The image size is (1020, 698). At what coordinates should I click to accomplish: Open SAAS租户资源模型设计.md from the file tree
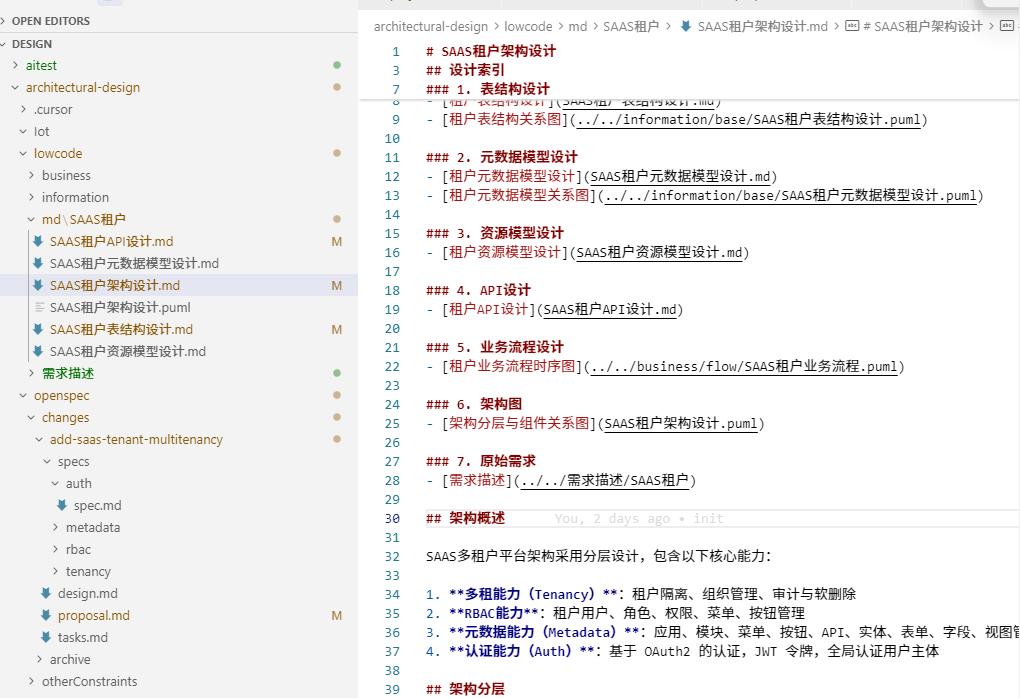click(x=127, y=351)
